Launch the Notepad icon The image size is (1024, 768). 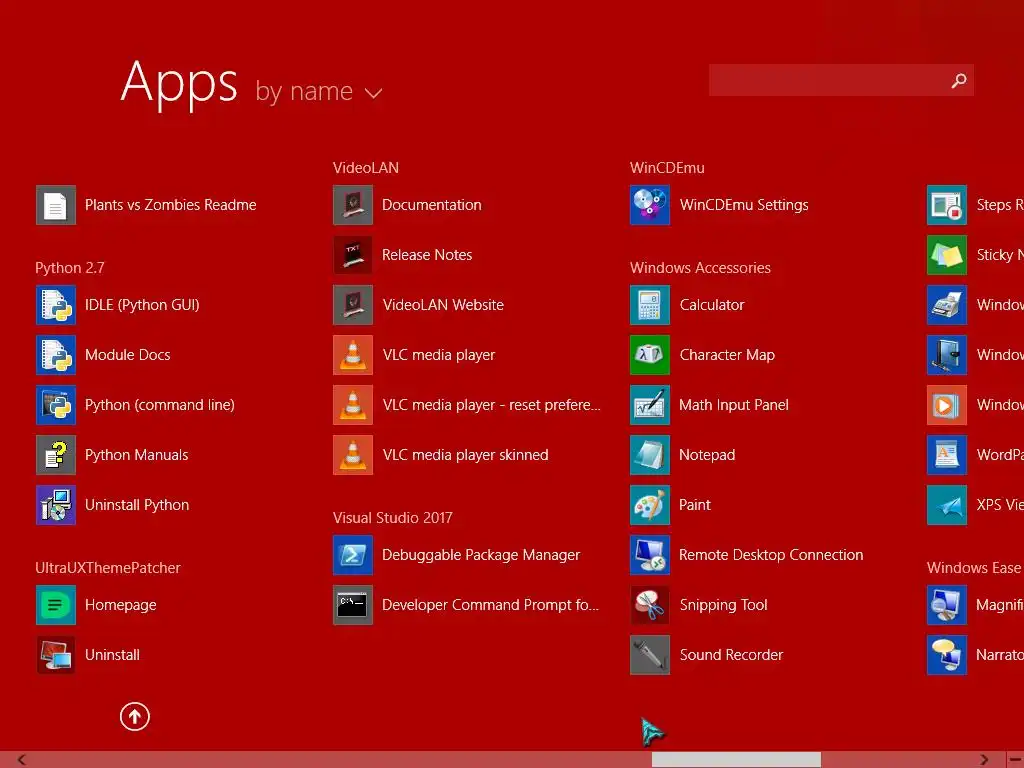click(x=650, y=455)
